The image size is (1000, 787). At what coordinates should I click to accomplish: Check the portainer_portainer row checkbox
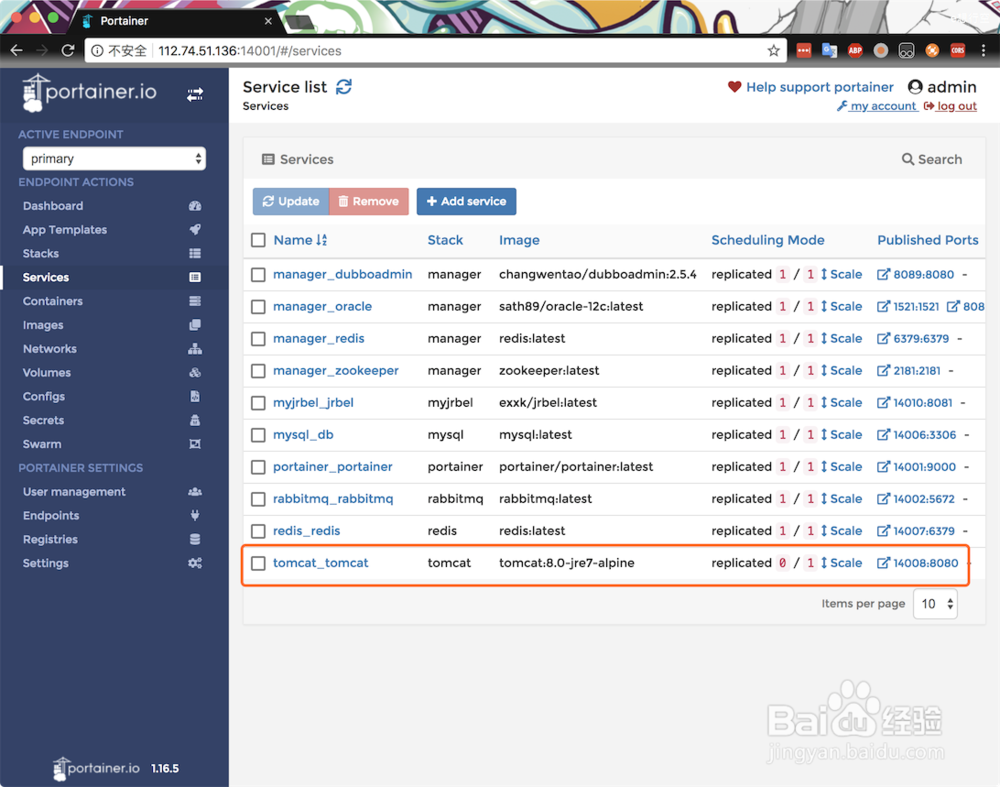coord(258,467)
